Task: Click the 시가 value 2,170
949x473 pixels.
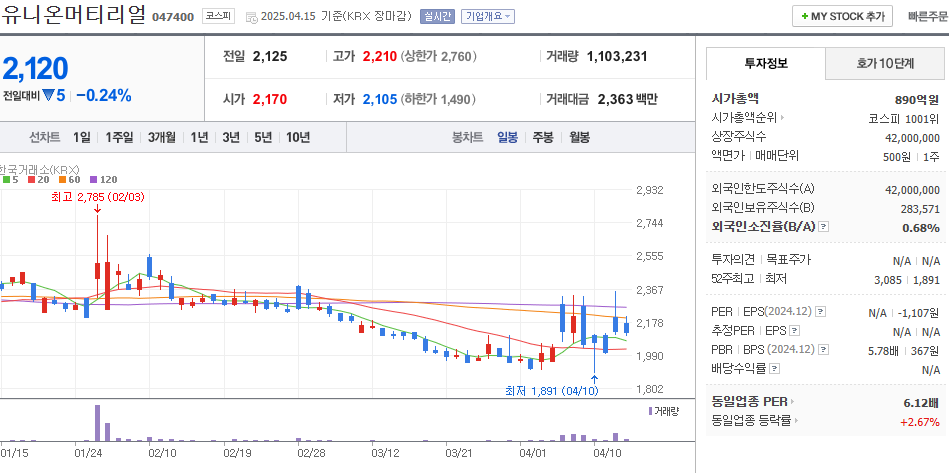Action: [270, 100]
